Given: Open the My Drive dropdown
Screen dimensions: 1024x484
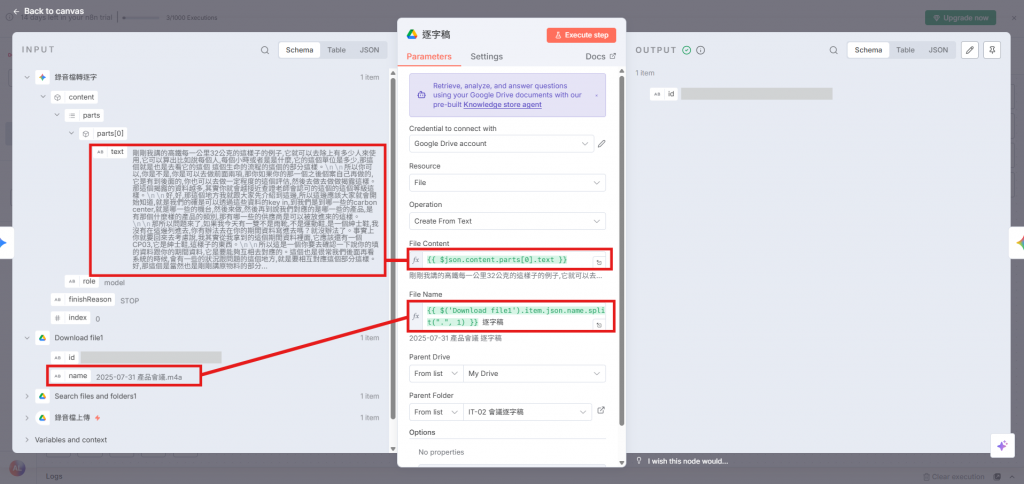Looking at the screenshot, I should (534, 374).
